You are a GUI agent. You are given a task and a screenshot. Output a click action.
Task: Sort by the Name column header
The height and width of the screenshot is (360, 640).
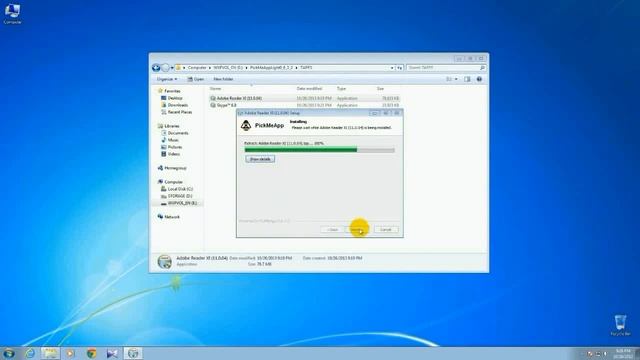pyautogui.click(x=216, y=89)
